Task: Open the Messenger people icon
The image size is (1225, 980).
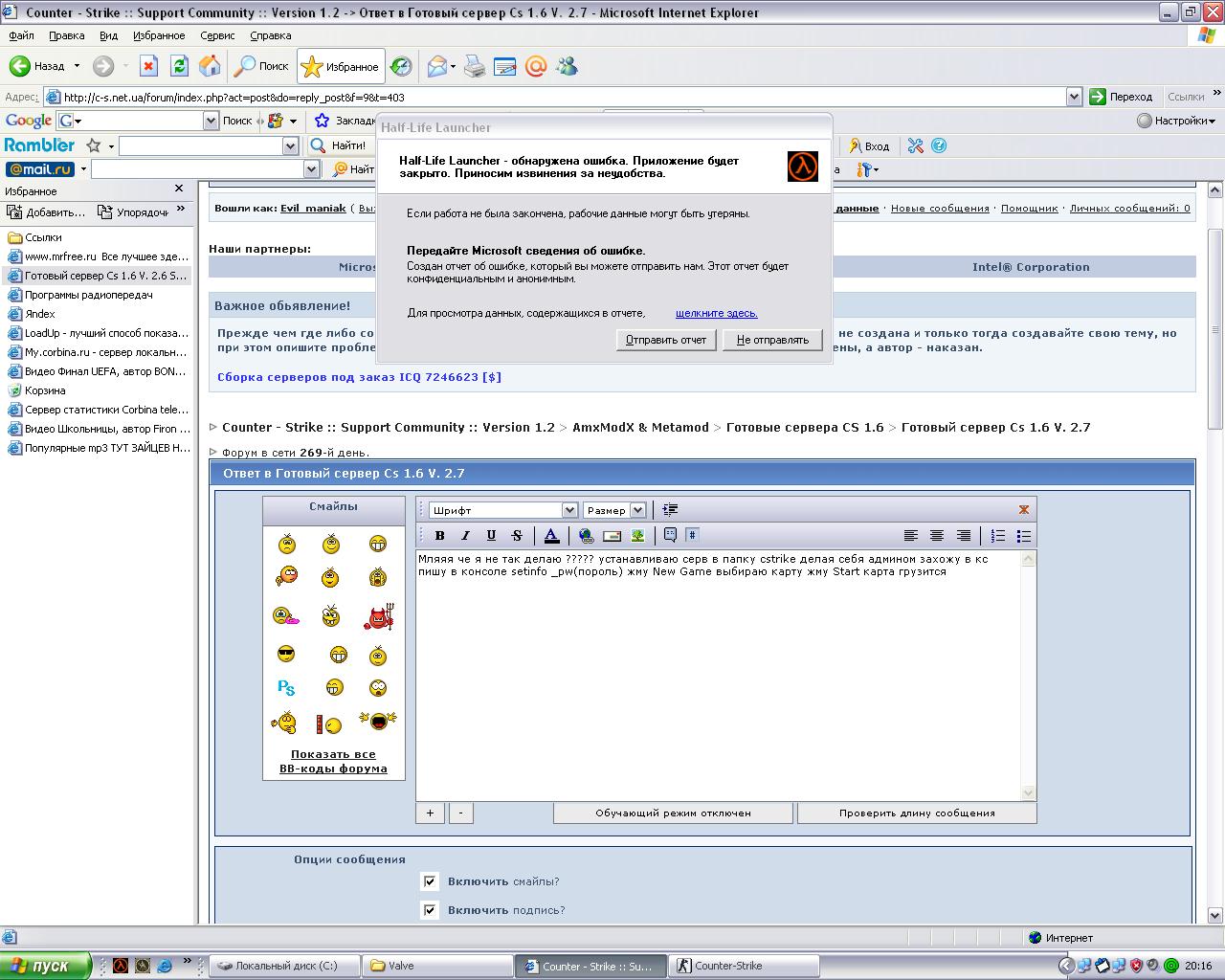Action: pyautogui.click(x=567, y=66)
